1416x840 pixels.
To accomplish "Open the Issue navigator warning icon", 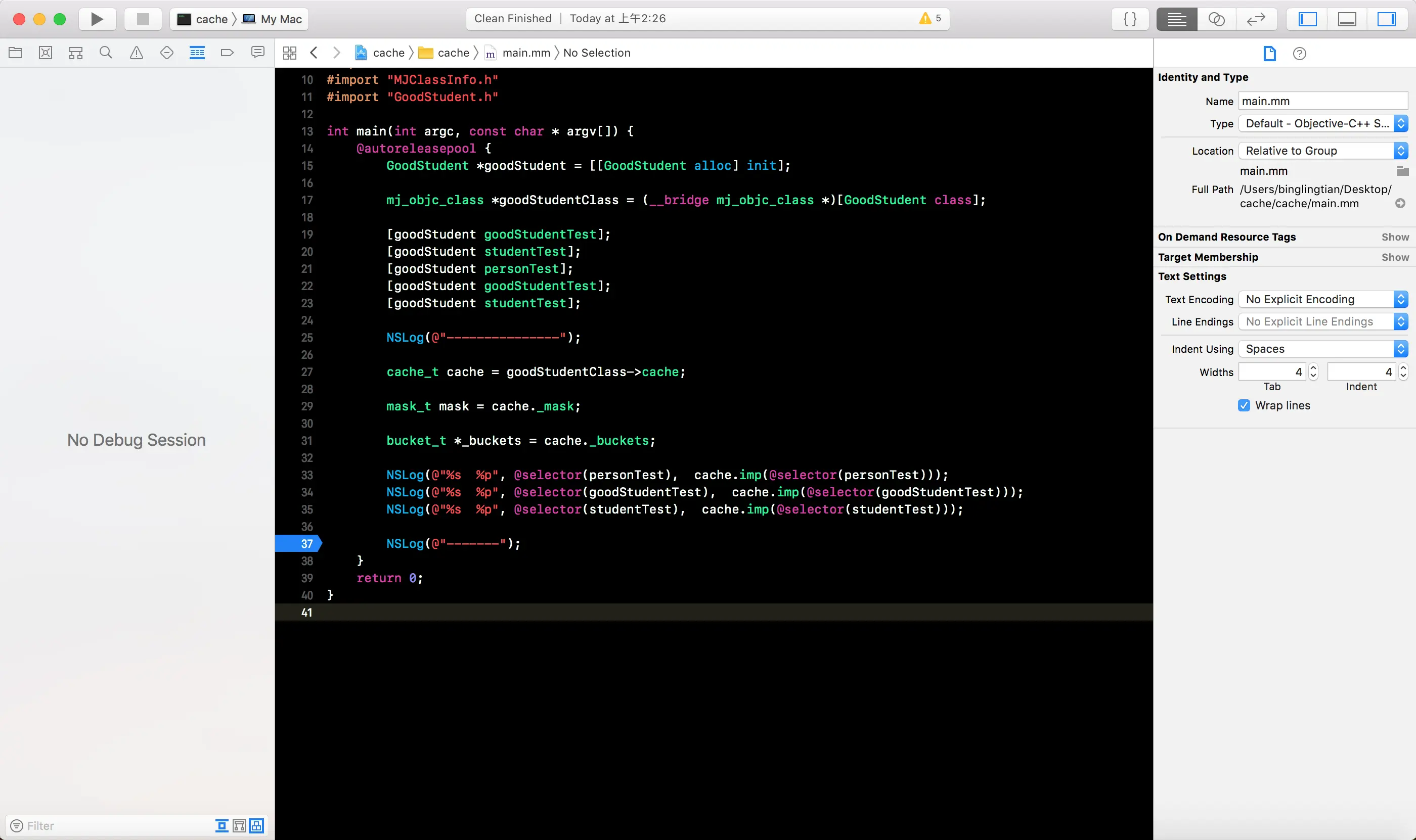I will [x=137, y=53].
